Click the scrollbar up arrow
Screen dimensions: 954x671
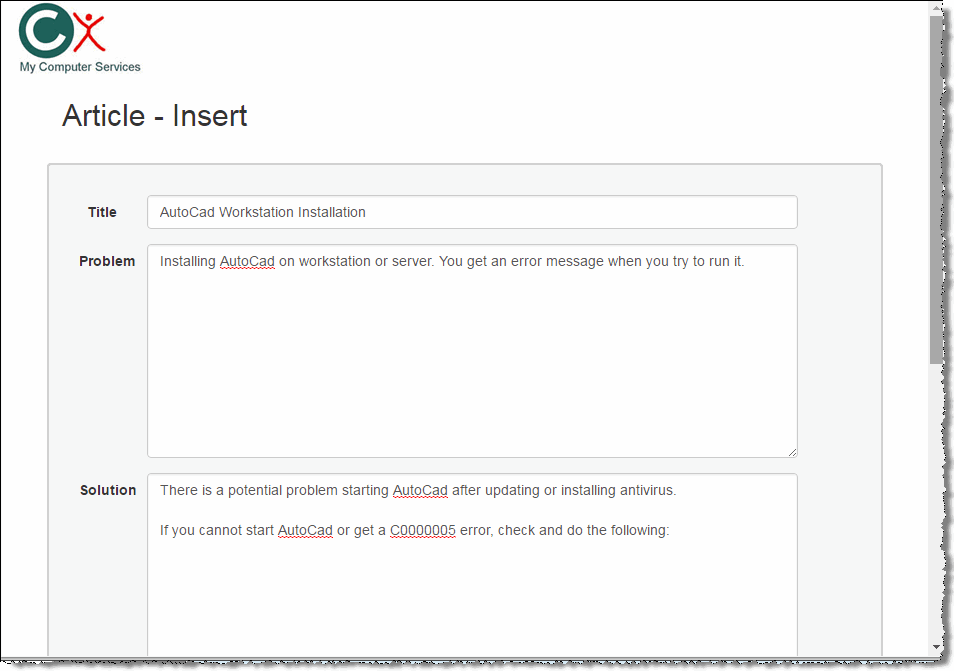[x=938, y=10]
